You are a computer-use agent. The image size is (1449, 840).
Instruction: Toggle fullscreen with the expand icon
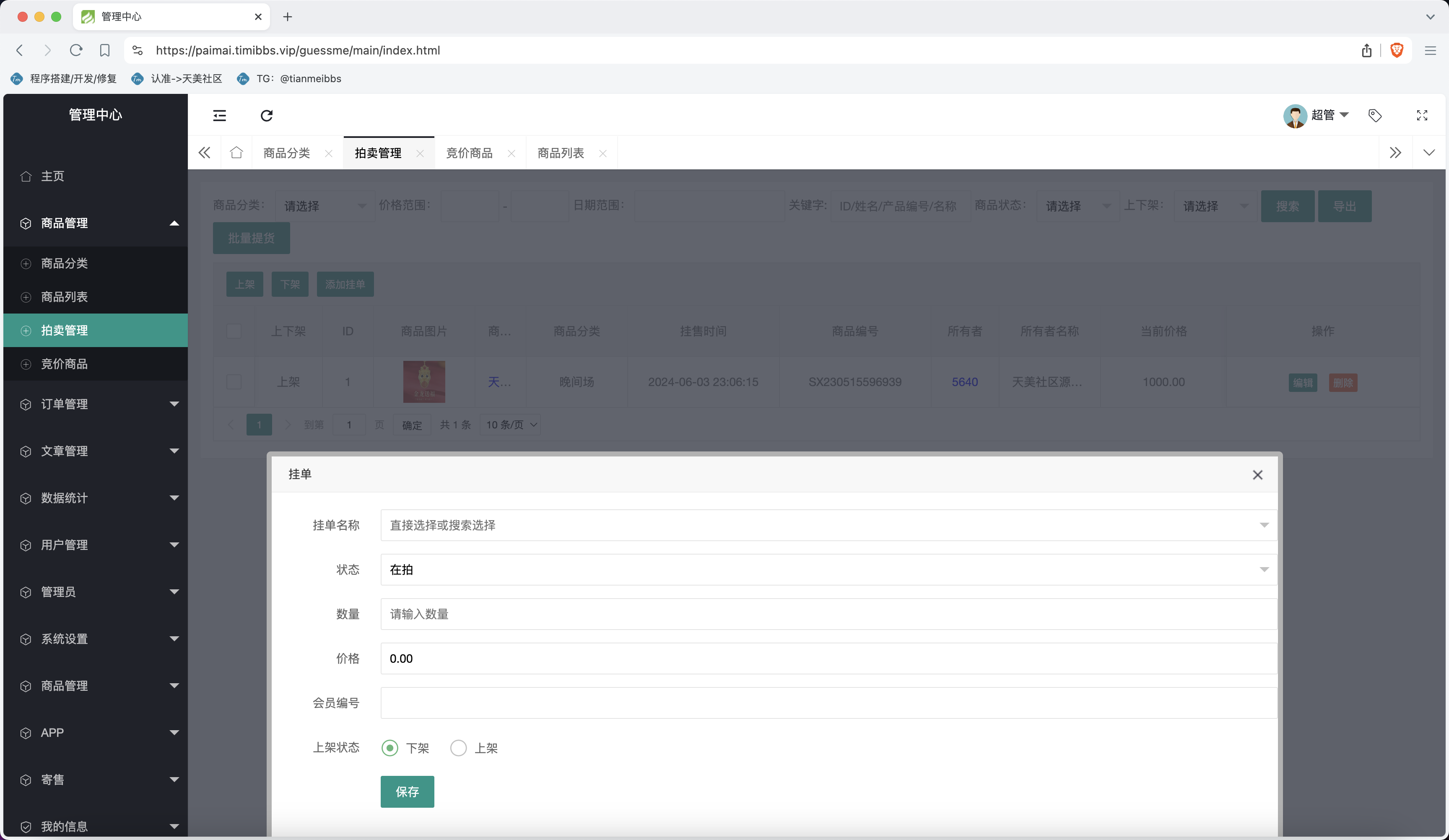click(x=1422, y=116)
